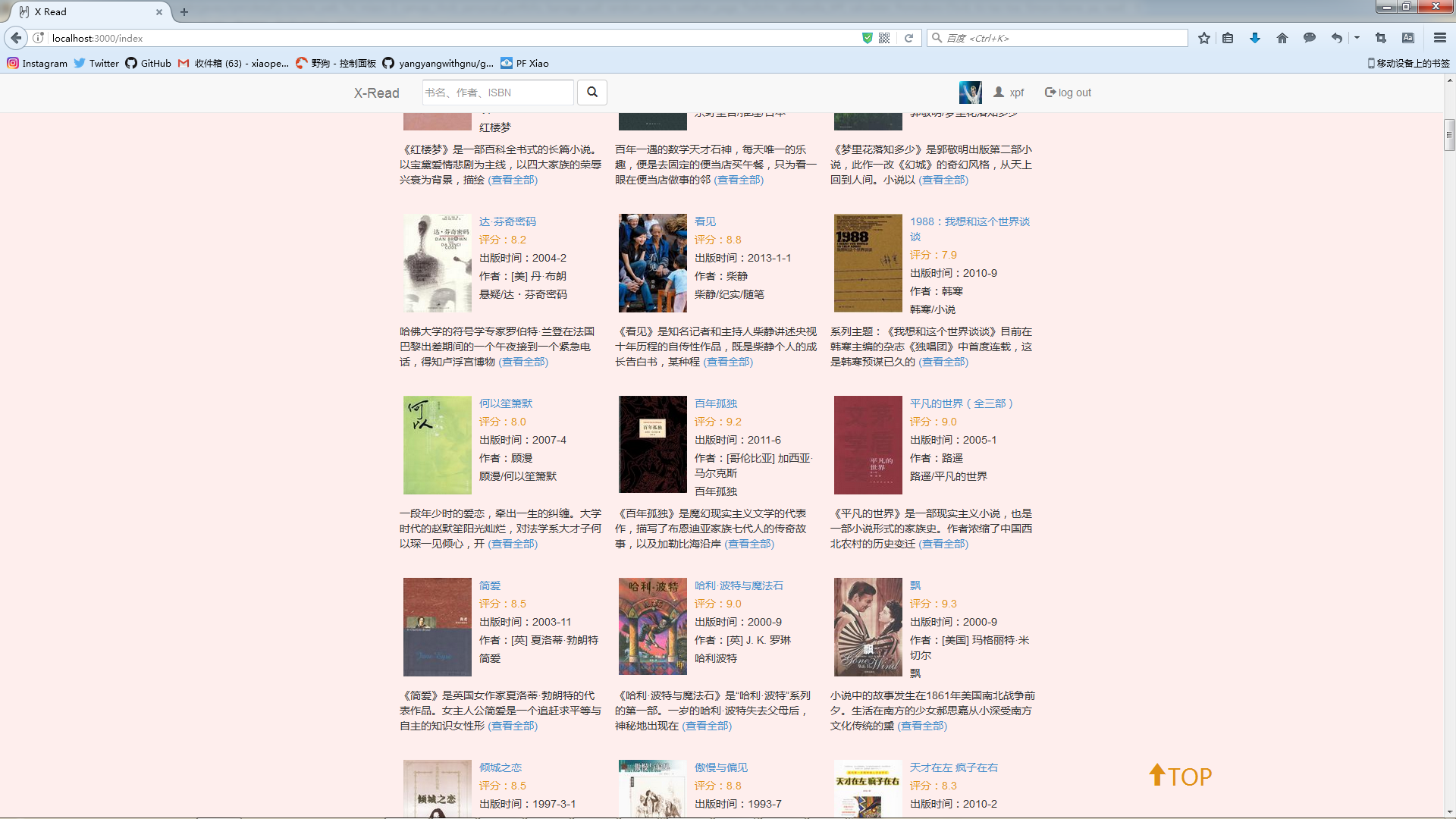Open 百年孤独 book title link
This screenshot has width=1456, height=819.
(716, 403)
